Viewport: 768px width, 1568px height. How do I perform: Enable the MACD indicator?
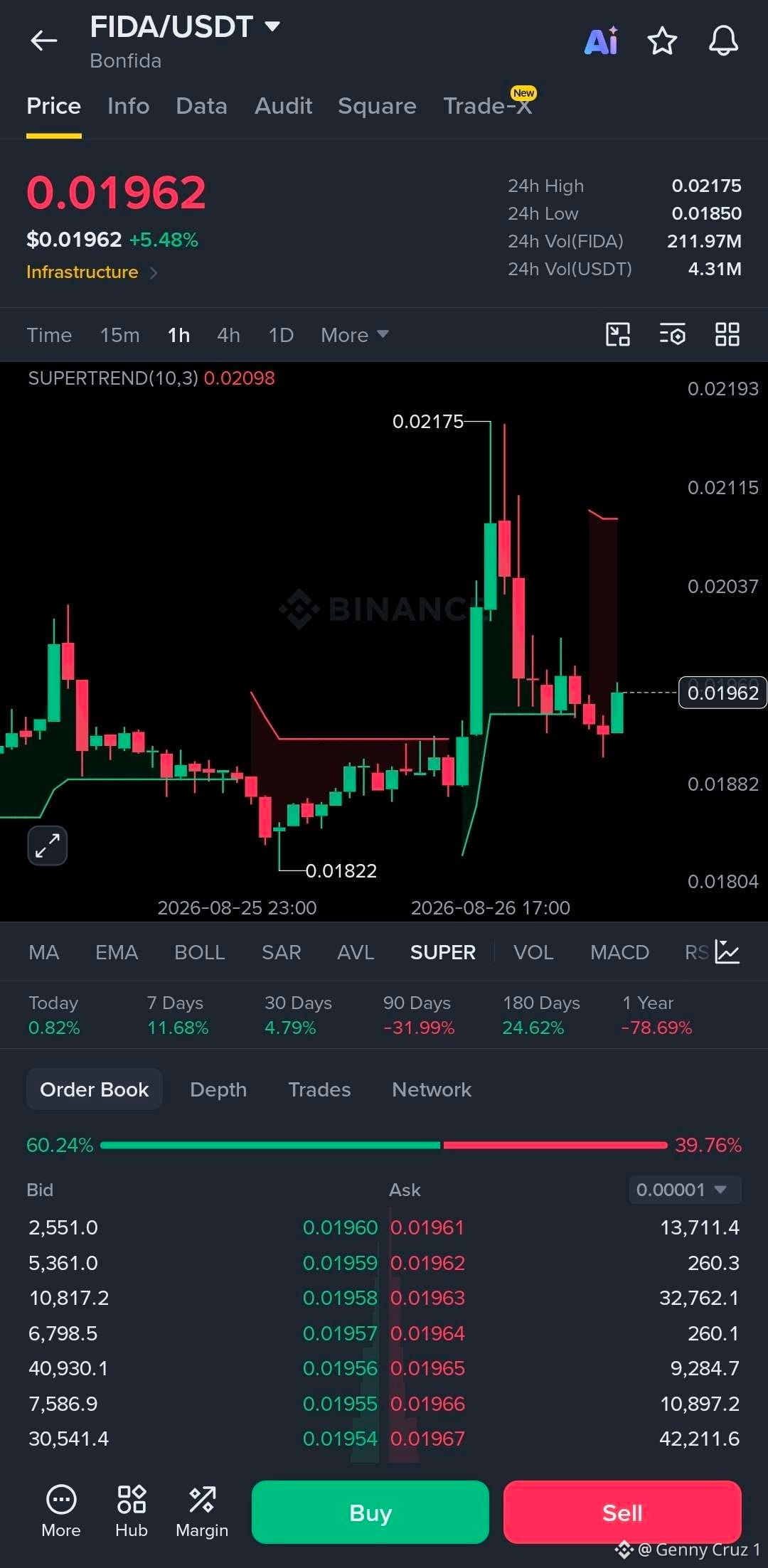pos(619,952)
